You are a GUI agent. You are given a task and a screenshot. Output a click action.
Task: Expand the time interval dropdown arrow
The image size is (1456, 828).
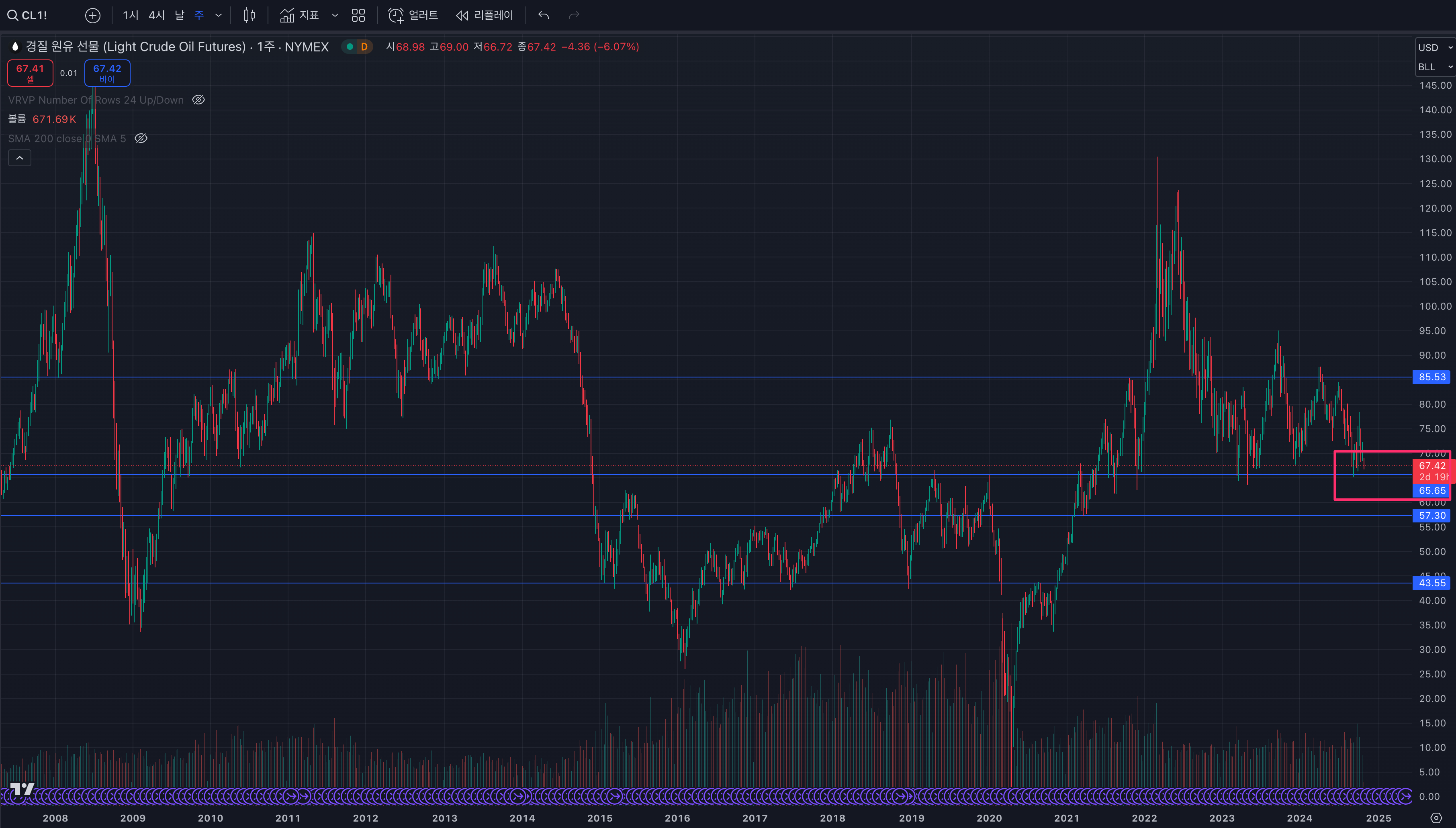pos(219,15)
